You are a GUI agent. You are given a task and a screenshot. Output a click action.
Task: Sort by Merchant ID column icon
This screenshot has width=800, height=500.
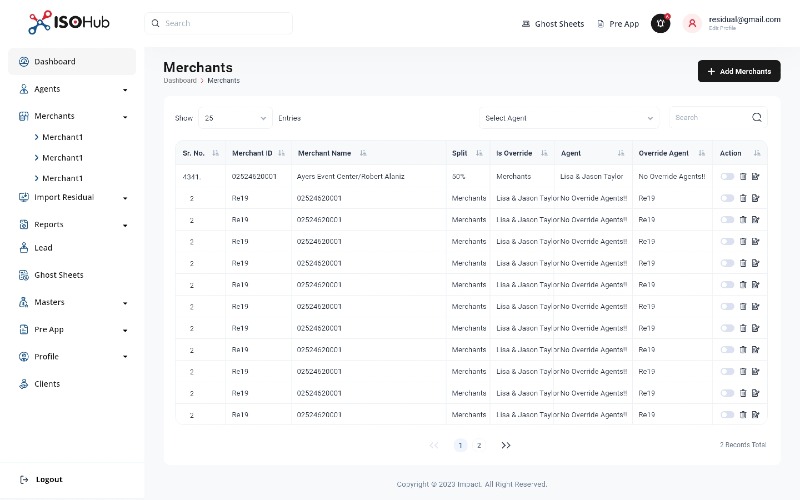(281, 153)
